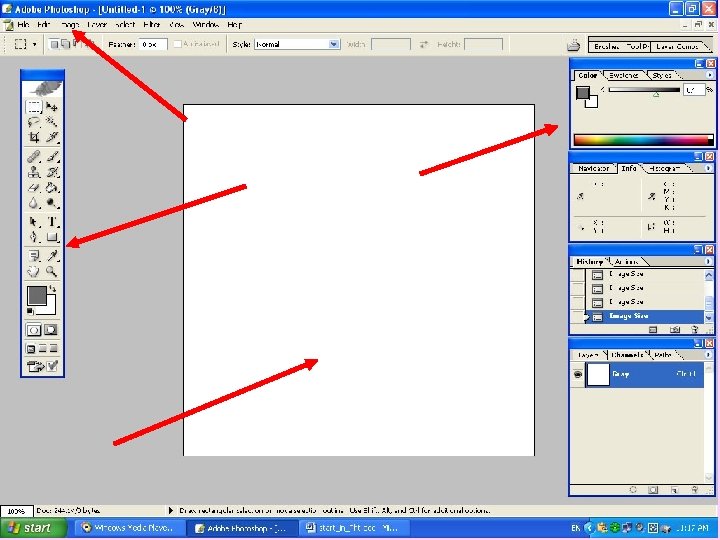The width and height of the screenshot is (720, 540).
Task: Select the Magic Wand tool
Action: 52,122
